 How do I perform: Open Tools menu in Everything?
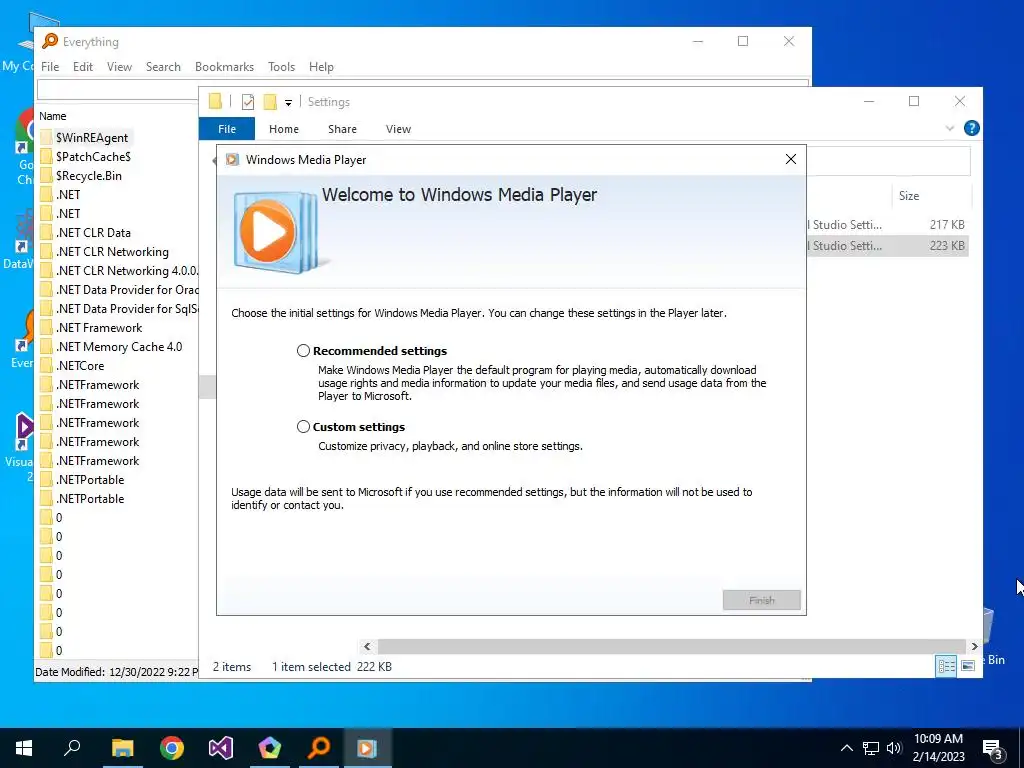(x=281, y=67)
